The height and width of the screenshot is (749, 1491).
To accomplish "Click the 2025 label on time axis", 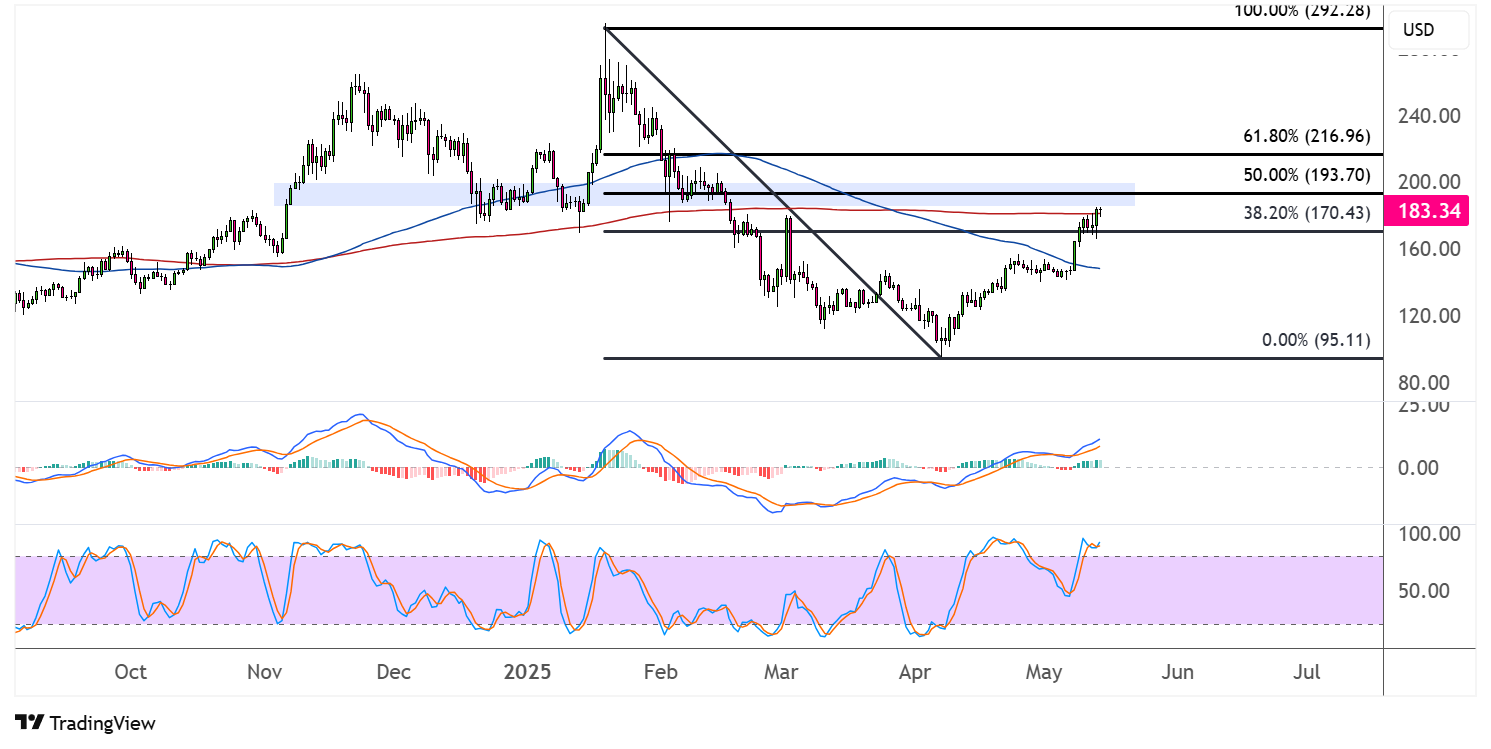I will coord(529,672).
